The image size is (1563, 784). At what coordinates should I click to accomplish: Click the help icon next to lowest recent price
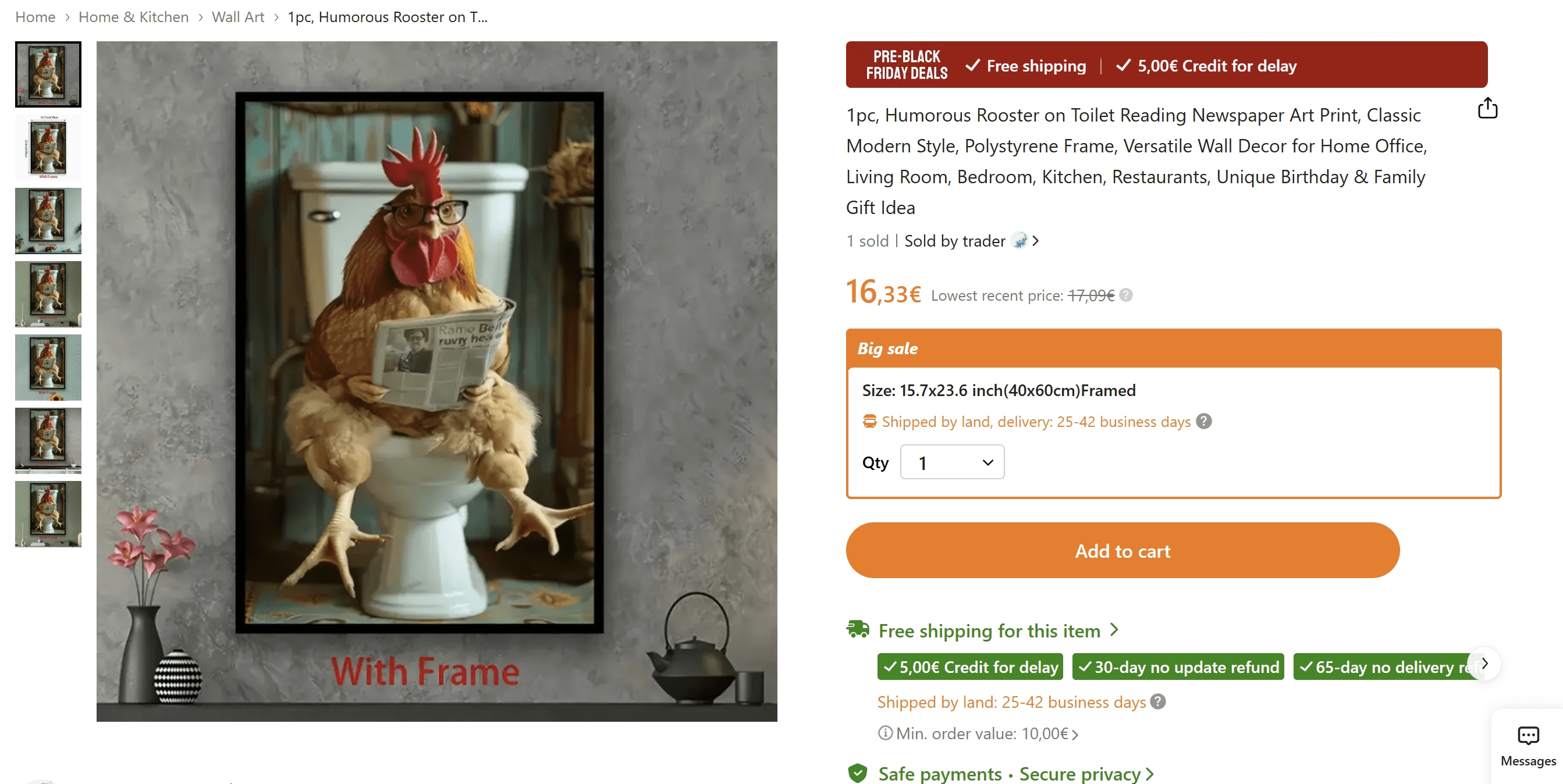(1125, 295)
